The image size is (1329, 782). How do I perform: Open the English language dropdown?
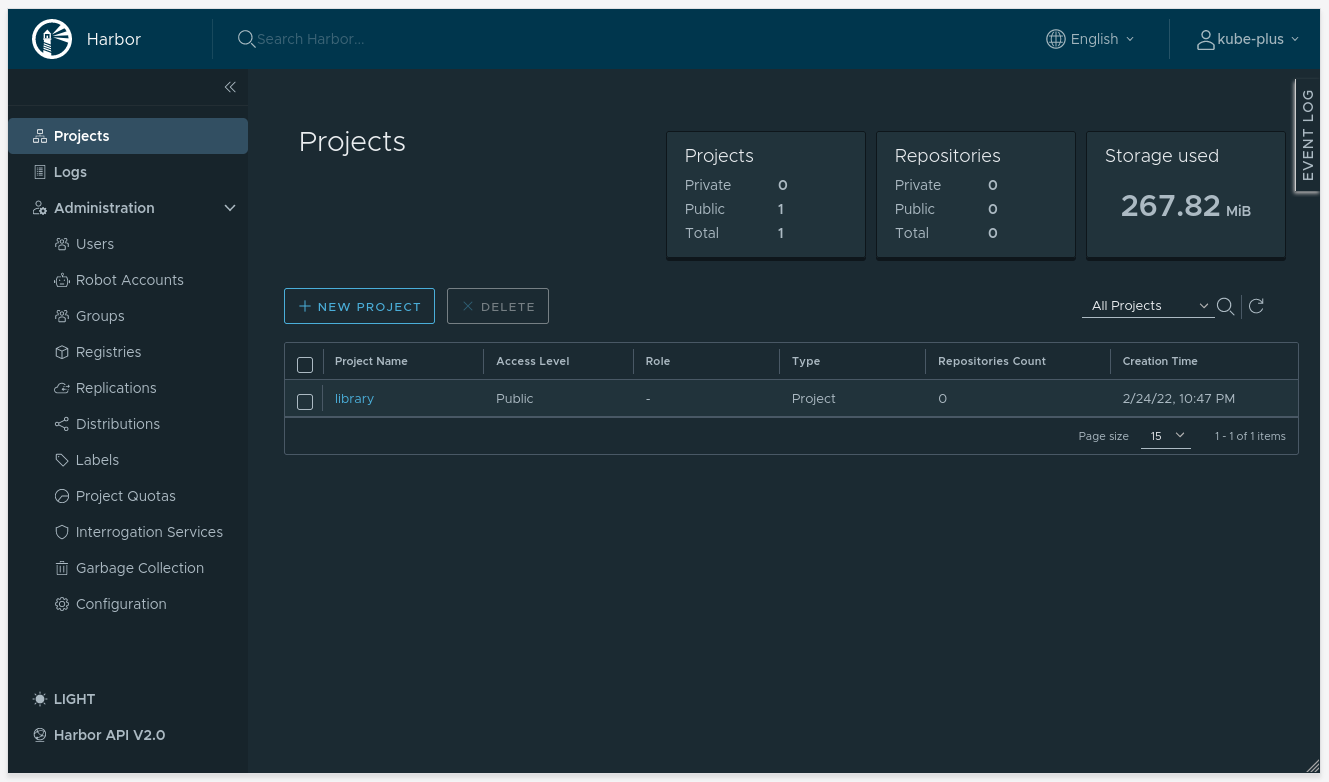[1091, 39]
